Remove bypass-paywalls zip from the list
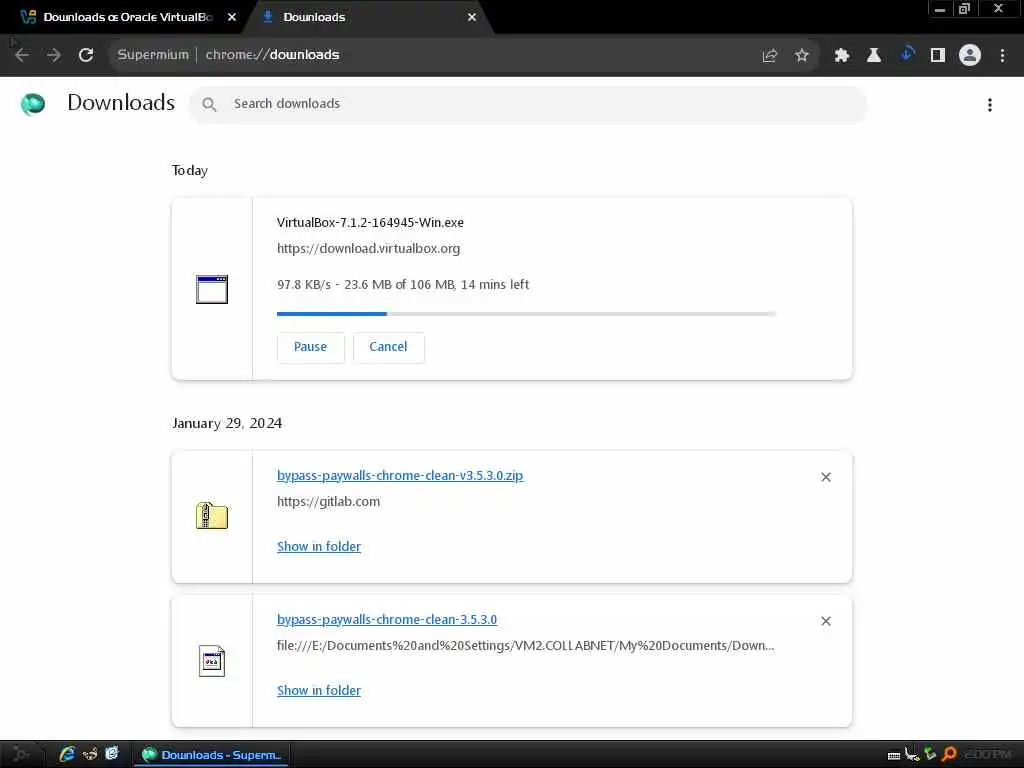Screen dimensions: 1024x768 click(x=826, y=477)
